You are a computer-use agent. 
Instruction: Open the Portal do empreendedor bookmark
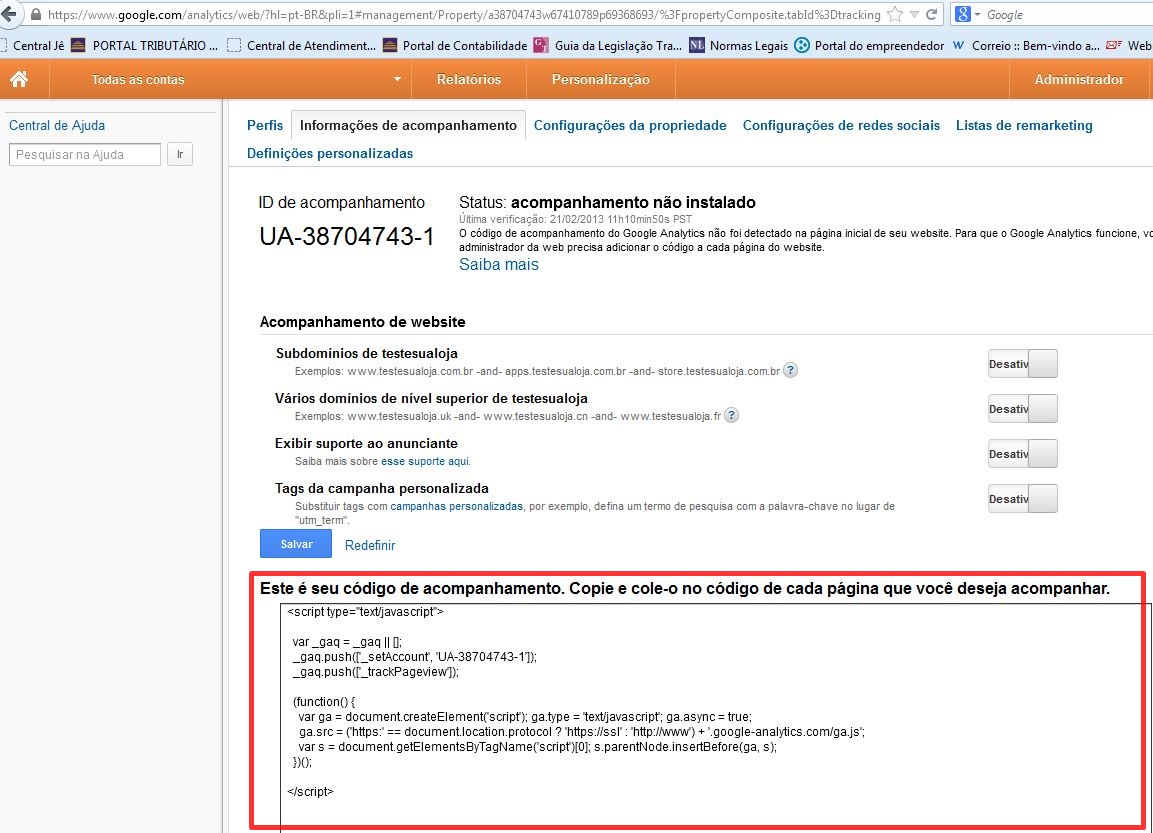[x=869, y=46]
